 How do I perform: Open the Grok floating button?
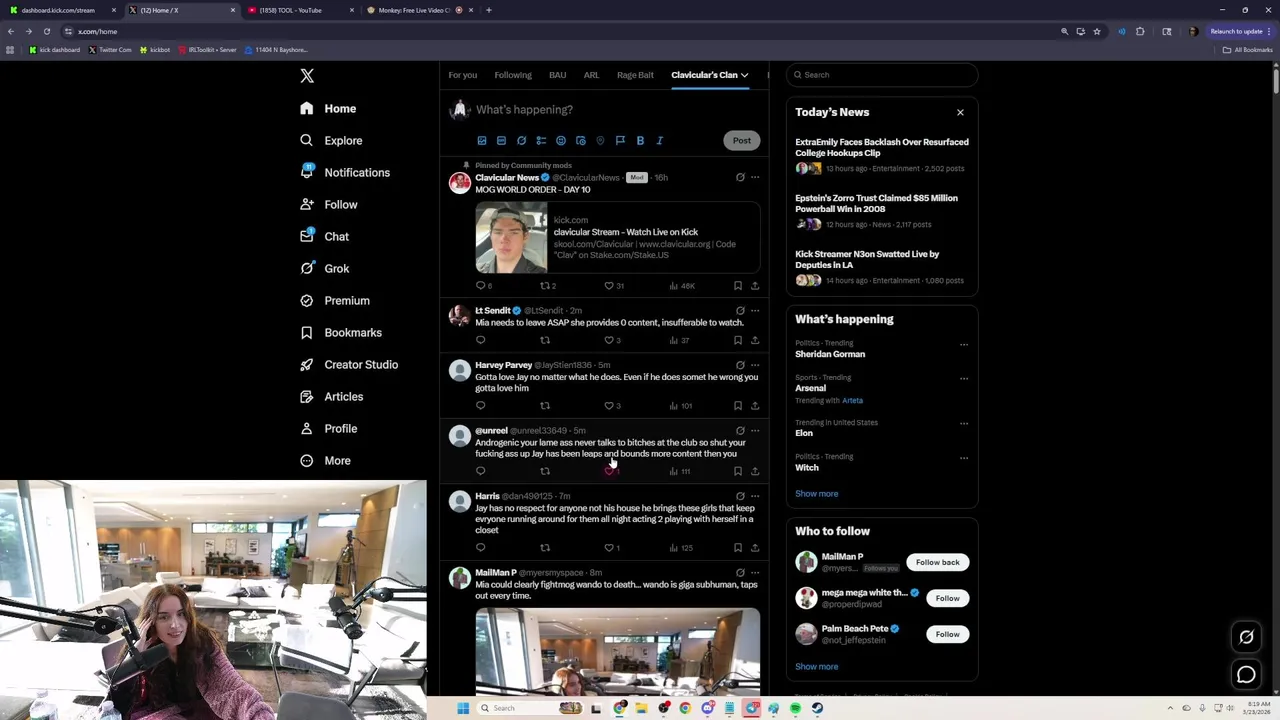pyautogui.click(x=1246, y=637)
